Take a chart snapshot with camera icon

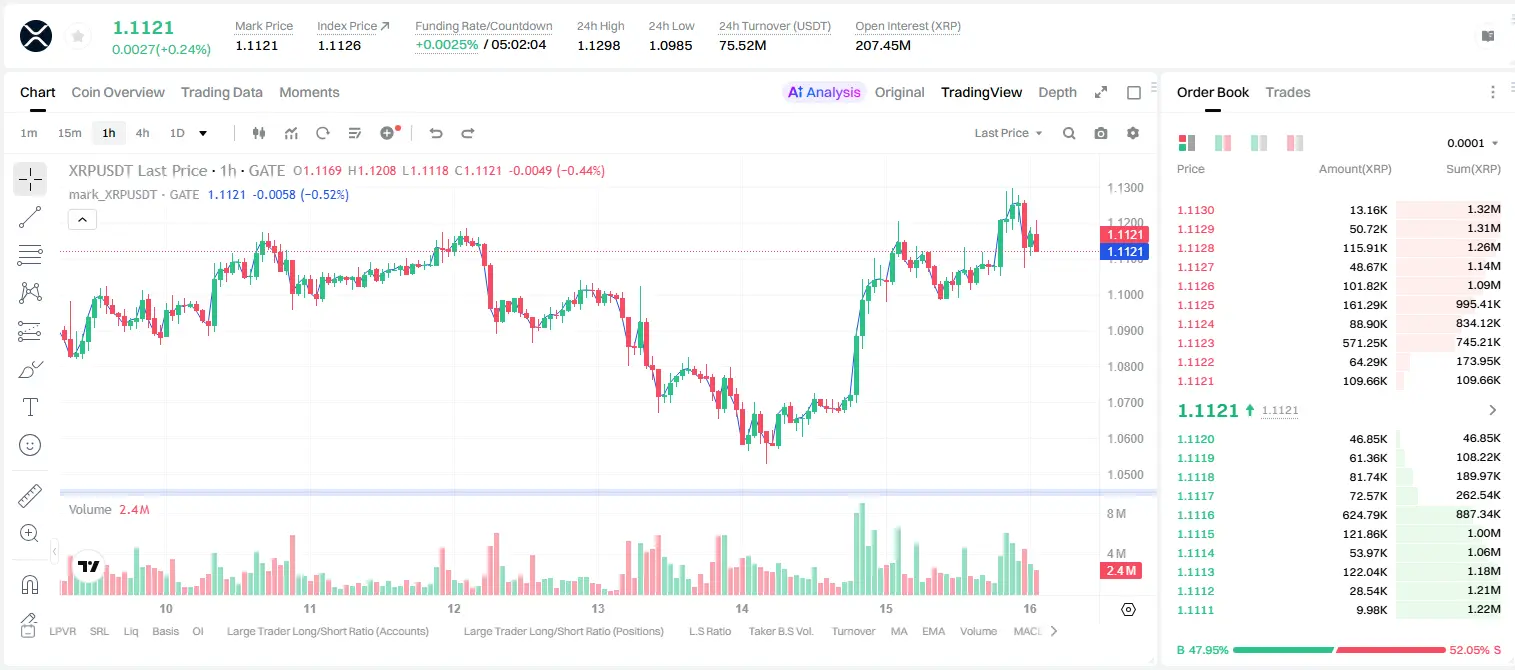(x=1101, y=133)
